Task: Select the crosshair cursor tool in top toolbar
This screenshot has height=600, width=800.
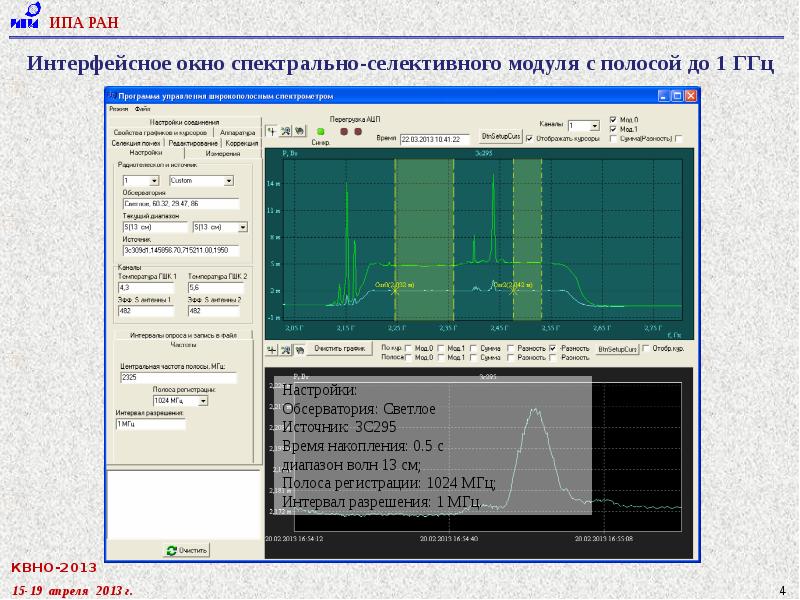Action: [x=271, y=131]
